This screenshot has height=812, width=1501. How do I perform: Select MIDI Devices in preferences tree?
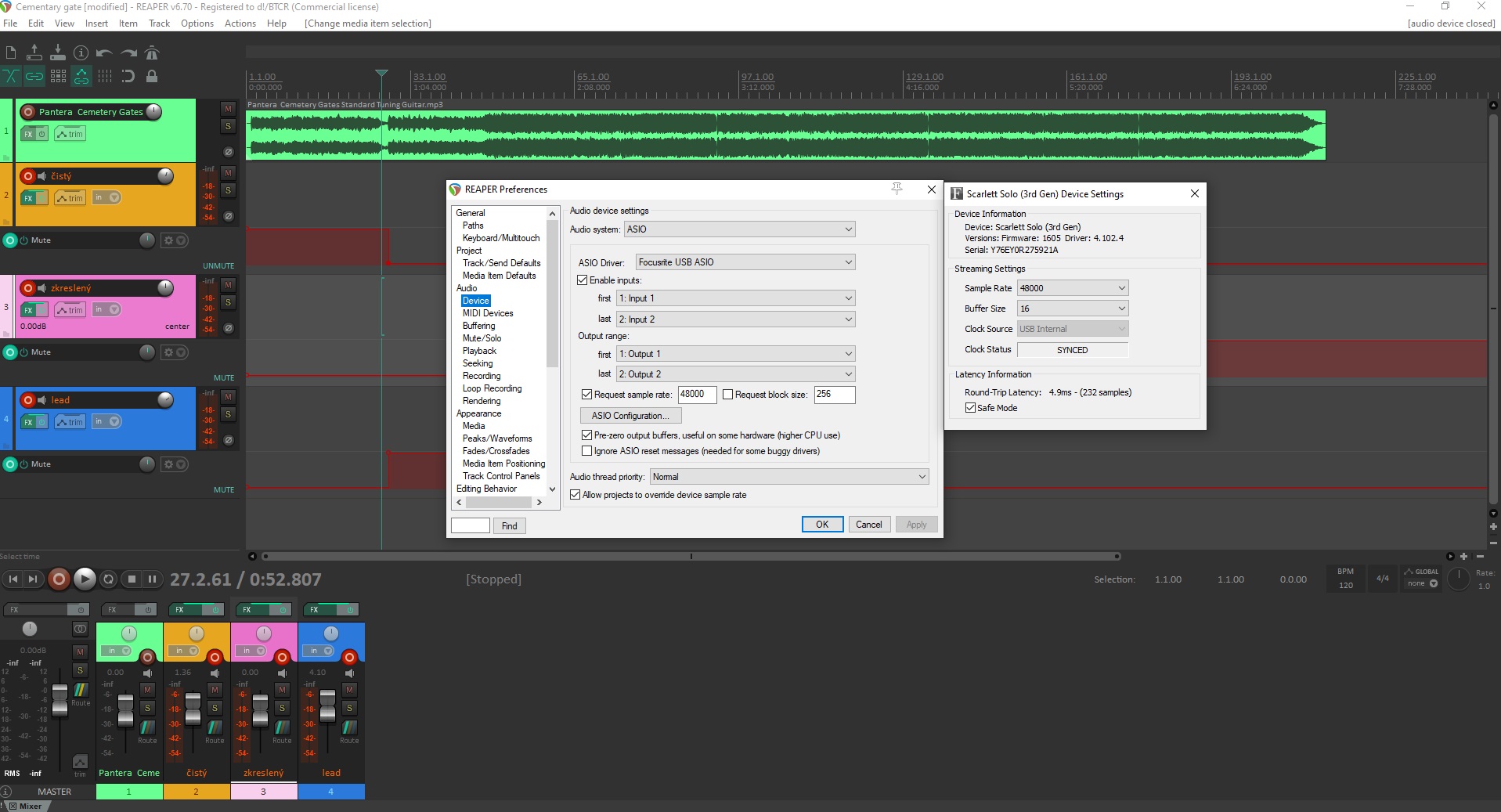click(x=488, y=313)
